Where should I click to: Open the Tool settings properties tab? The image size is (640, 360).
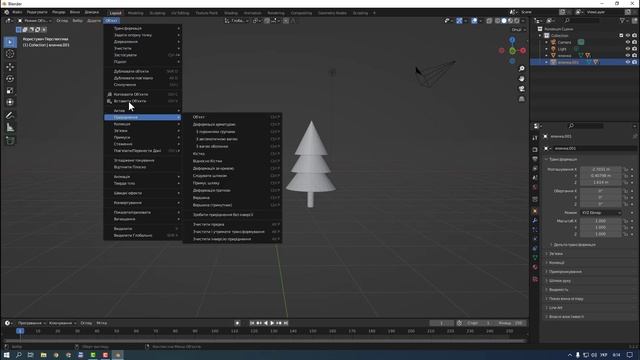pos(535,138)
